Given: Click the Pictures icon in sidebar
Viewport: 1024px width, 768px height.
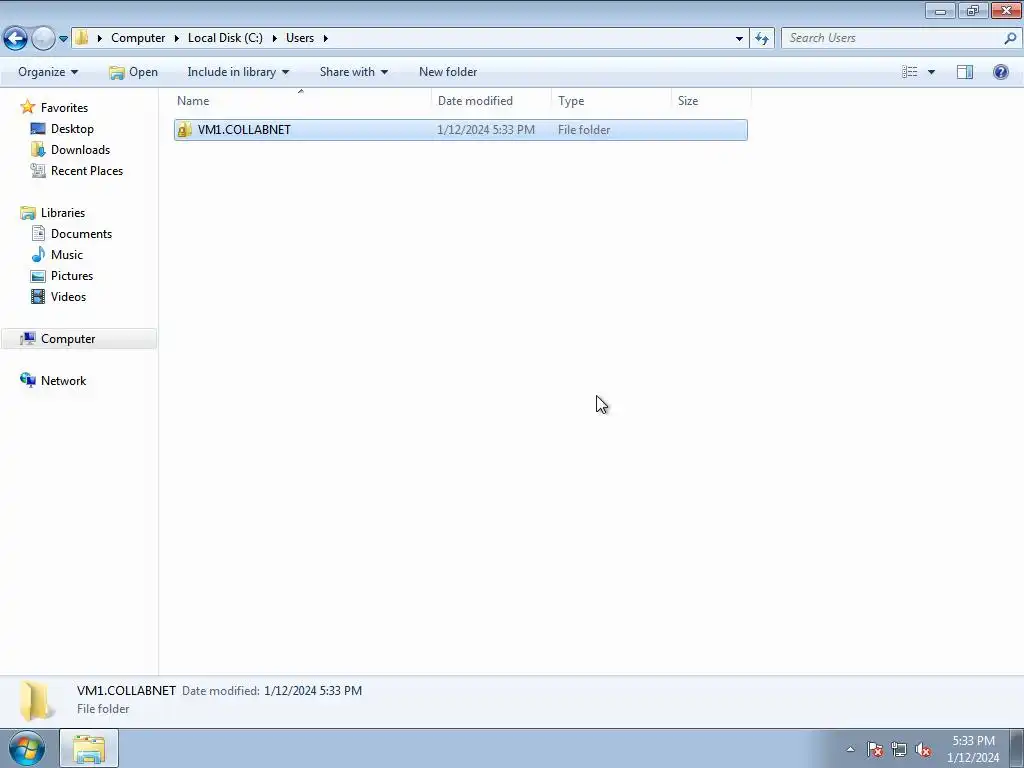Looking at the screenshot, I should click(38, 276).
